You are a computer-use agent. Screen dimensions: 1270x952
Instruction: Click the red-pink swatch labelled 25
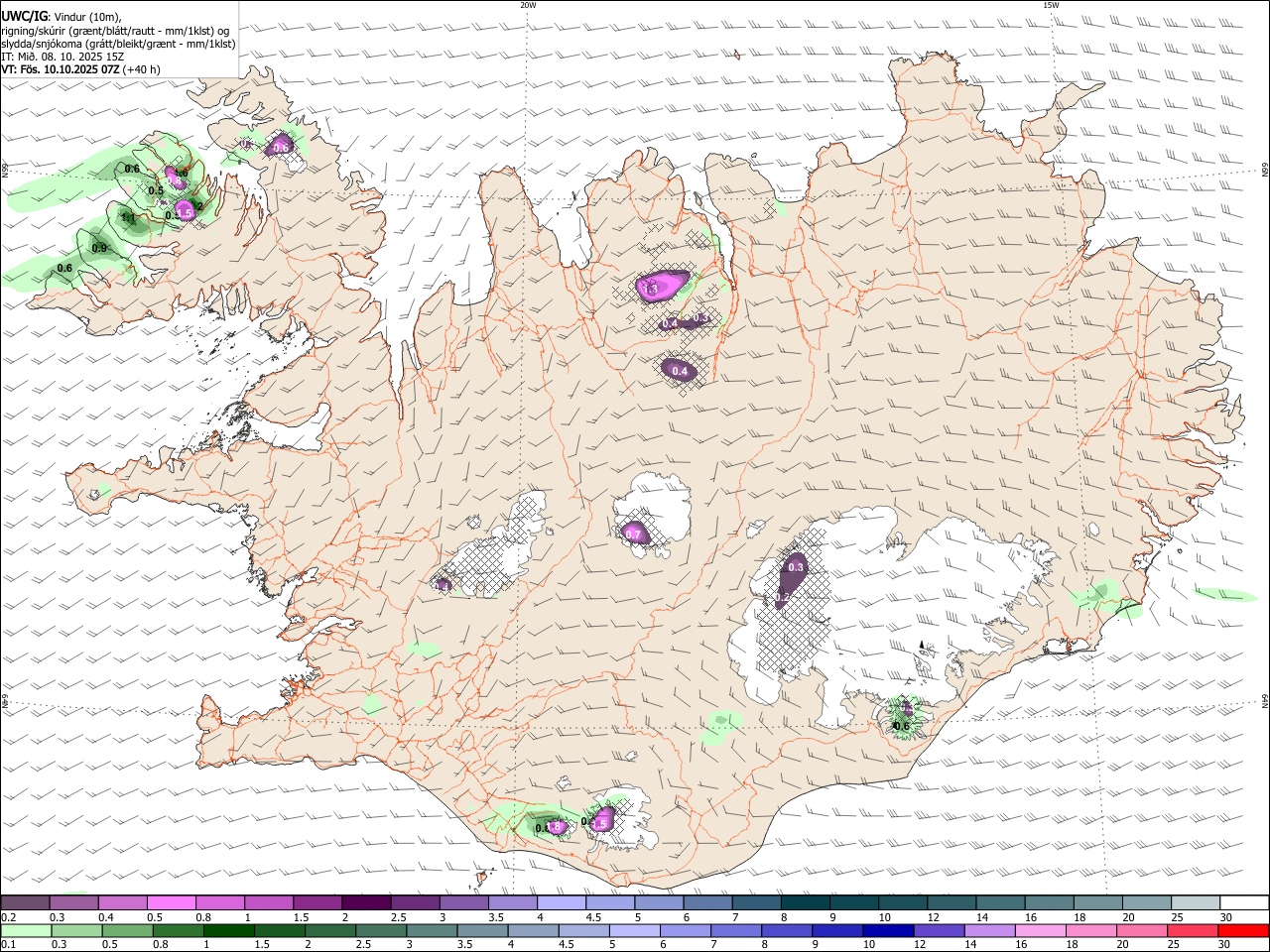point(1192,931)
